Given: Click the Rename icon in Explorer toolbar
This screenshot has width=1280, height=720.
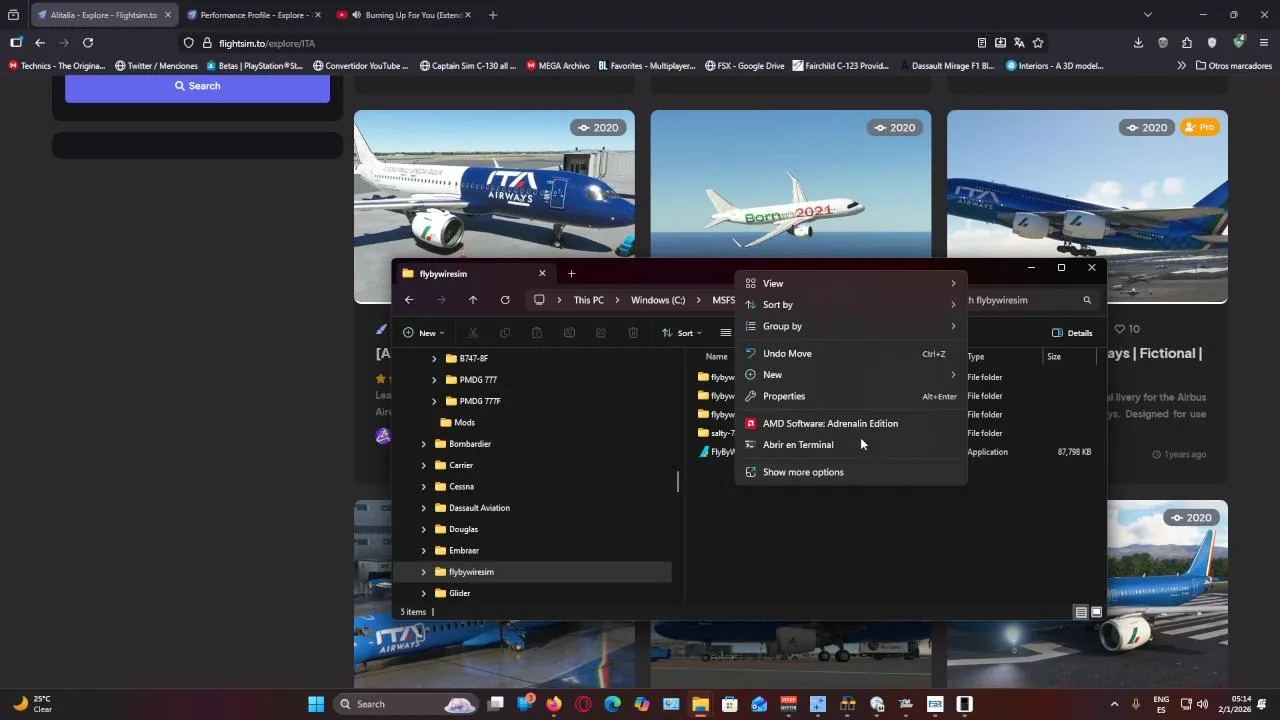Looking at the screenshot, I should [569, 333].
